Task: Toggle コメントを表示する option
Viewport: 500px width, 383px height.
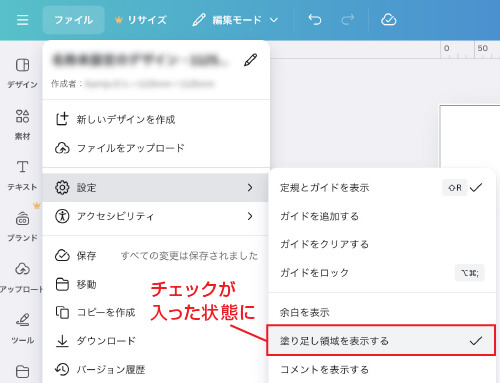Action: (382, 369)
